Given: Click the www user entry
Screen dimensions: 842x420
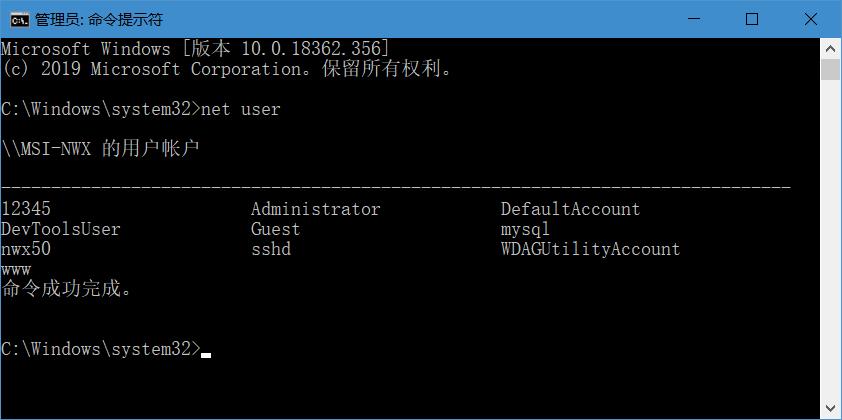Looking at the screenshot, I should [16, 269].
